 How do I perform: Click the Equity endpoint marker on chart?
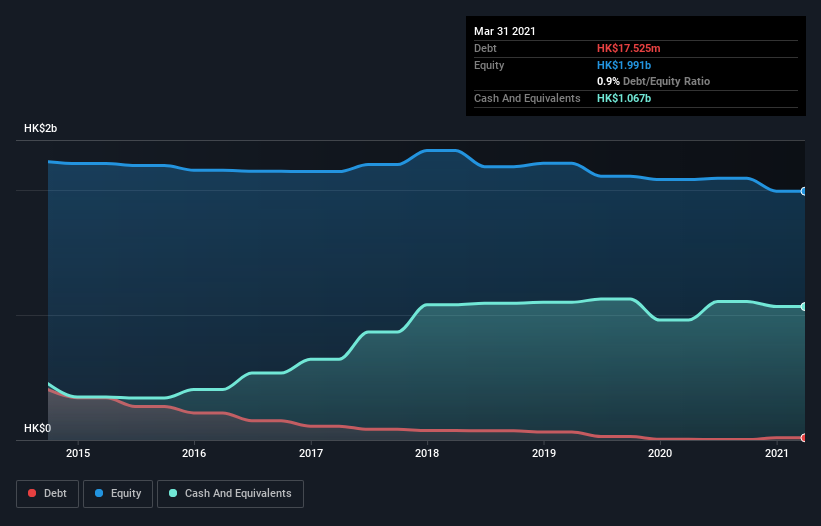pos(804,192)
